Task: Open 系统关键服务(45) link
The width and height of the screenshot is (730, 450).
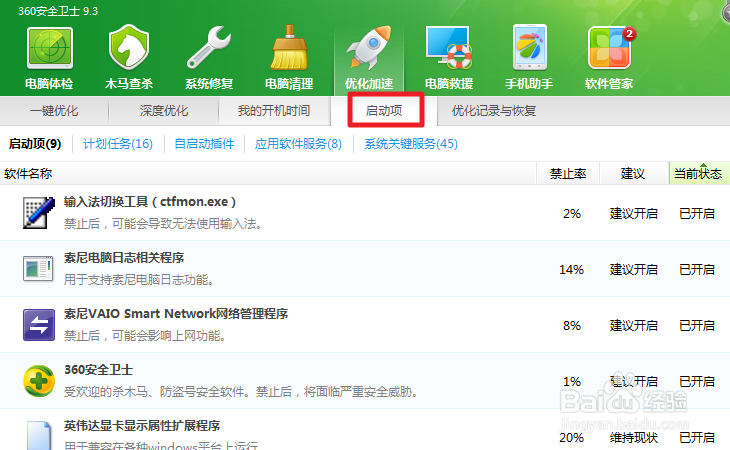Action: pyautogui.click(x=411, y=144)
